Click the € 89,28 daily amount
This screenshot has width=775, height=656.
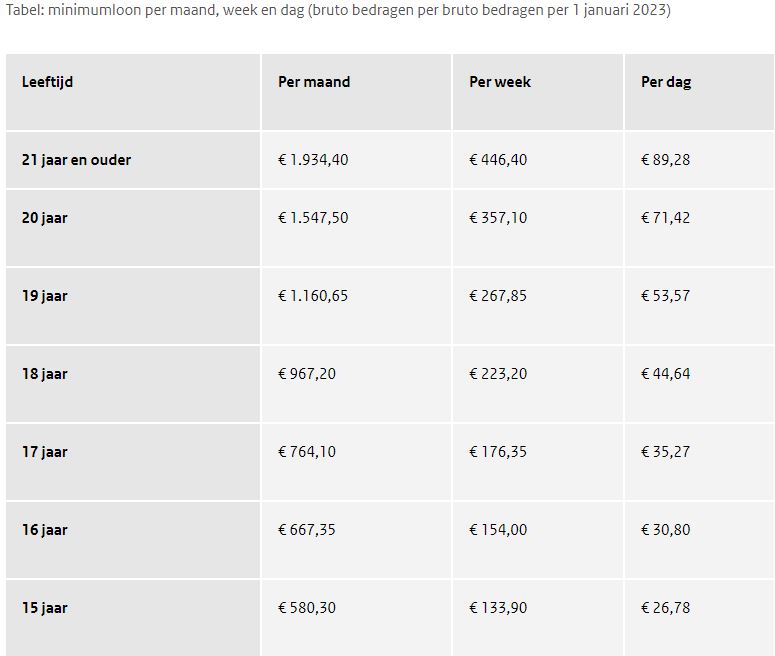(665, 160)
